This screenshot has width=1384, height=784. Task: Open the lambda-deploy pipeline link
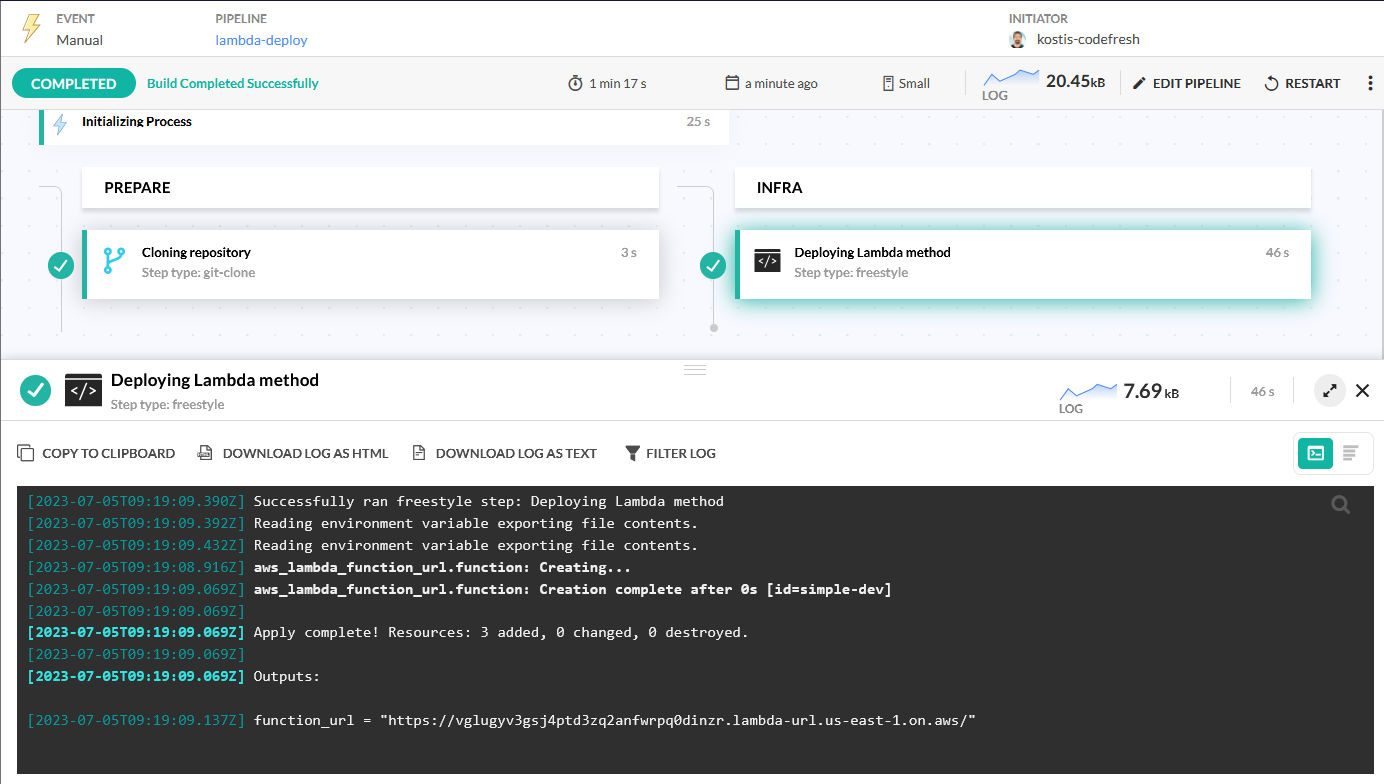(x=261, y=40)
